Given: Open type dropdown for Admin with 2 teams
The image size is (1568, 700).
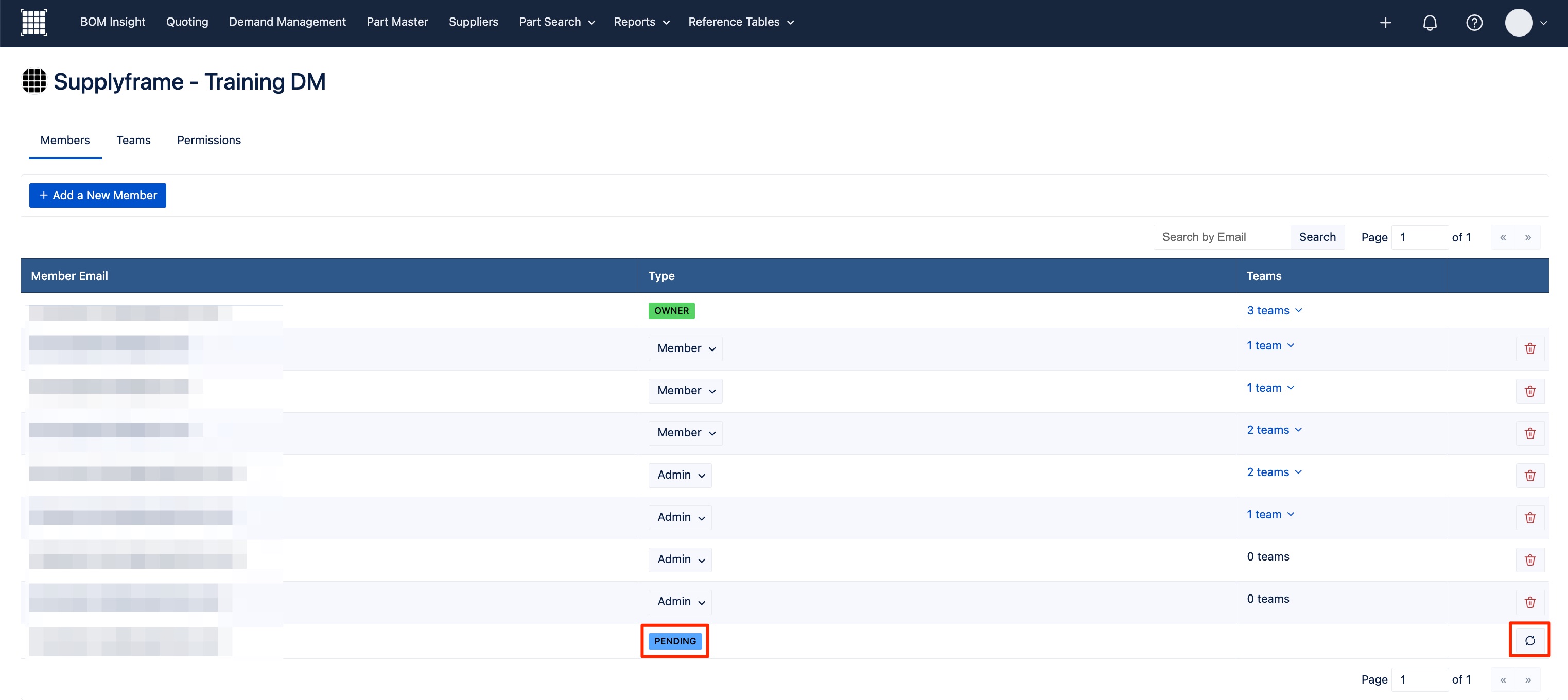Looking at the screenshot, I should coord(680,476).
